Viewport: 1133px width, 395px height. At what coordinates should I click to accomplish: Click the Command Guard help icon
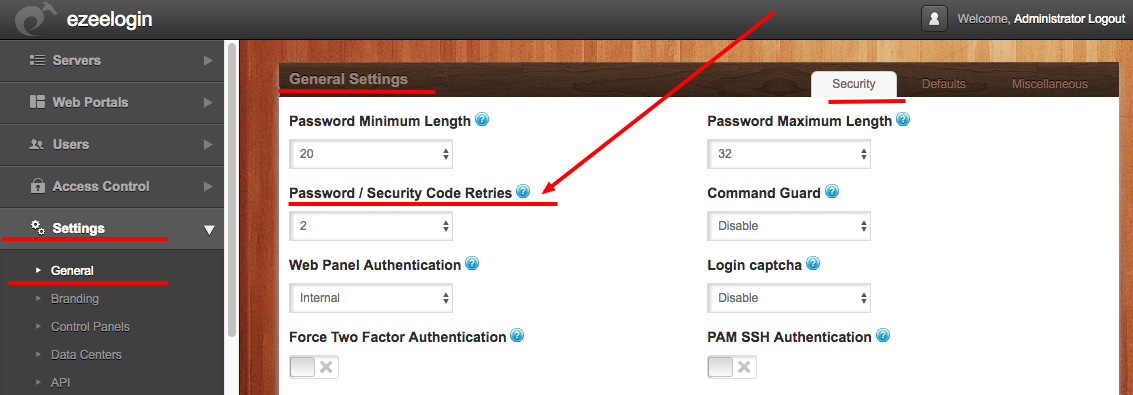tap(832, 192)
